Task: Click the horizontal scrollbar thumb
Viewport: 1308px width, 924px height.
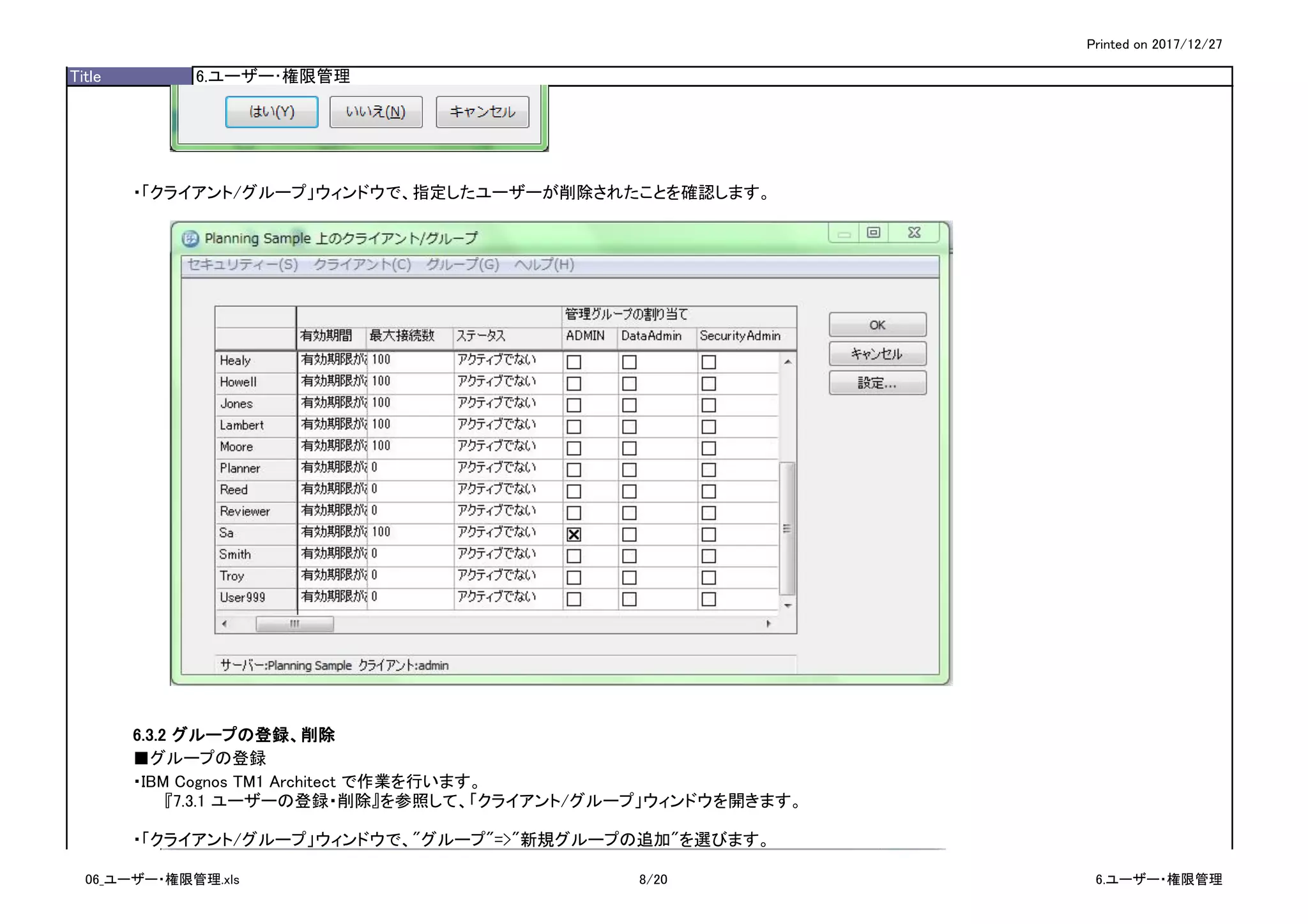Action: pyautogui.click(x=294, y=623)
